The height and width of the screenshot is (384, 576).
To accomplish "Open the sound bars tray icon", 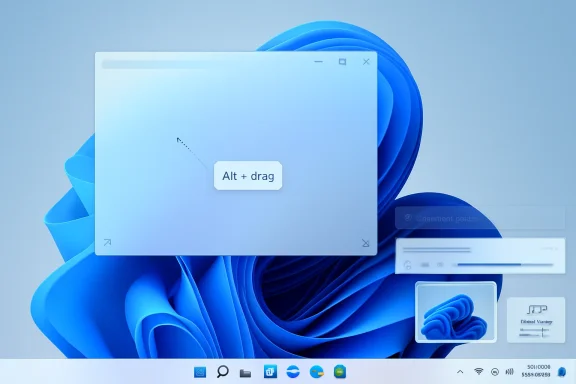I will (510, 372).
